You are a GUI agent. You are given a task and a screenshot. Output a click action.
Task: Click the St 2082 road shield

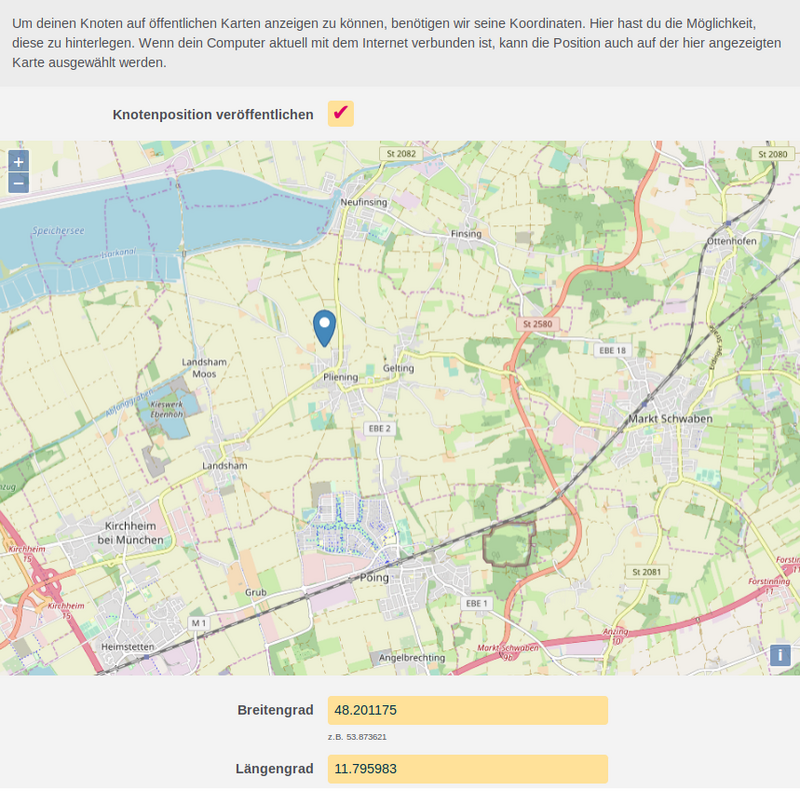tap(400, 153)
